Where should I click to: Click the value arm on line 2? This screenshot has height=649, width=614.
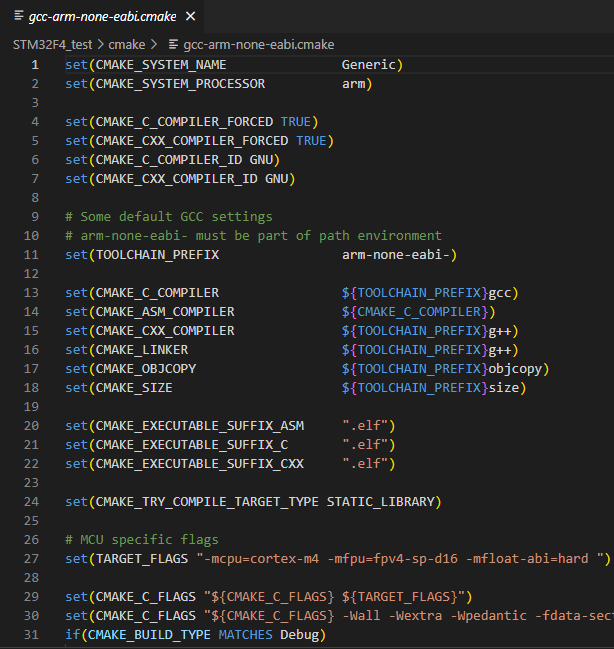(x=354, y=84)
